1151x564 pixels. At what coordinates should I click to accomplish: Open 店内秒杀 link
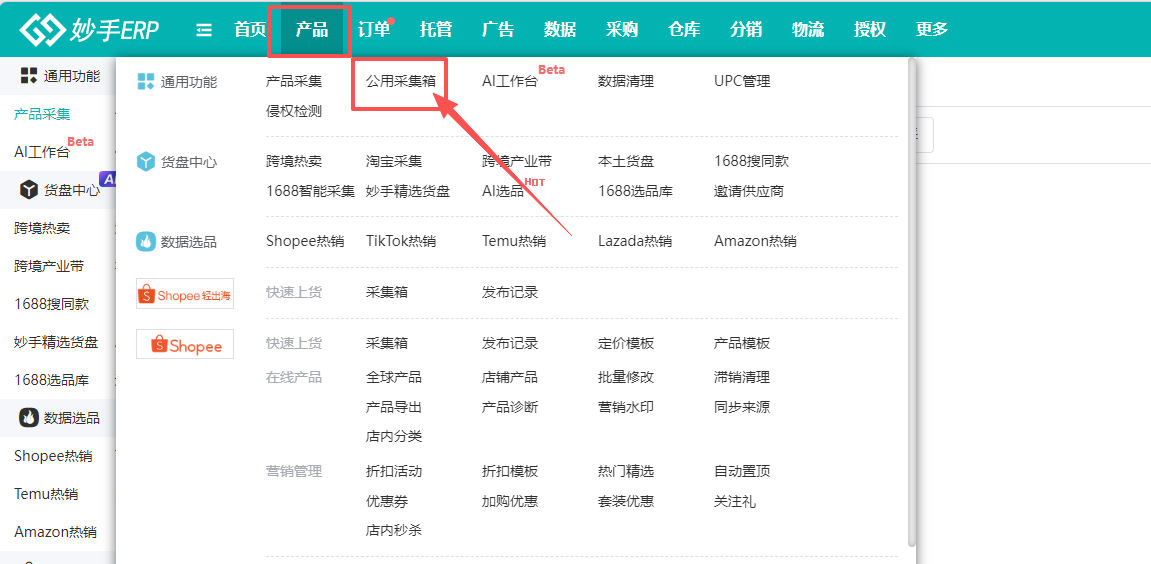tap(394, 530)
